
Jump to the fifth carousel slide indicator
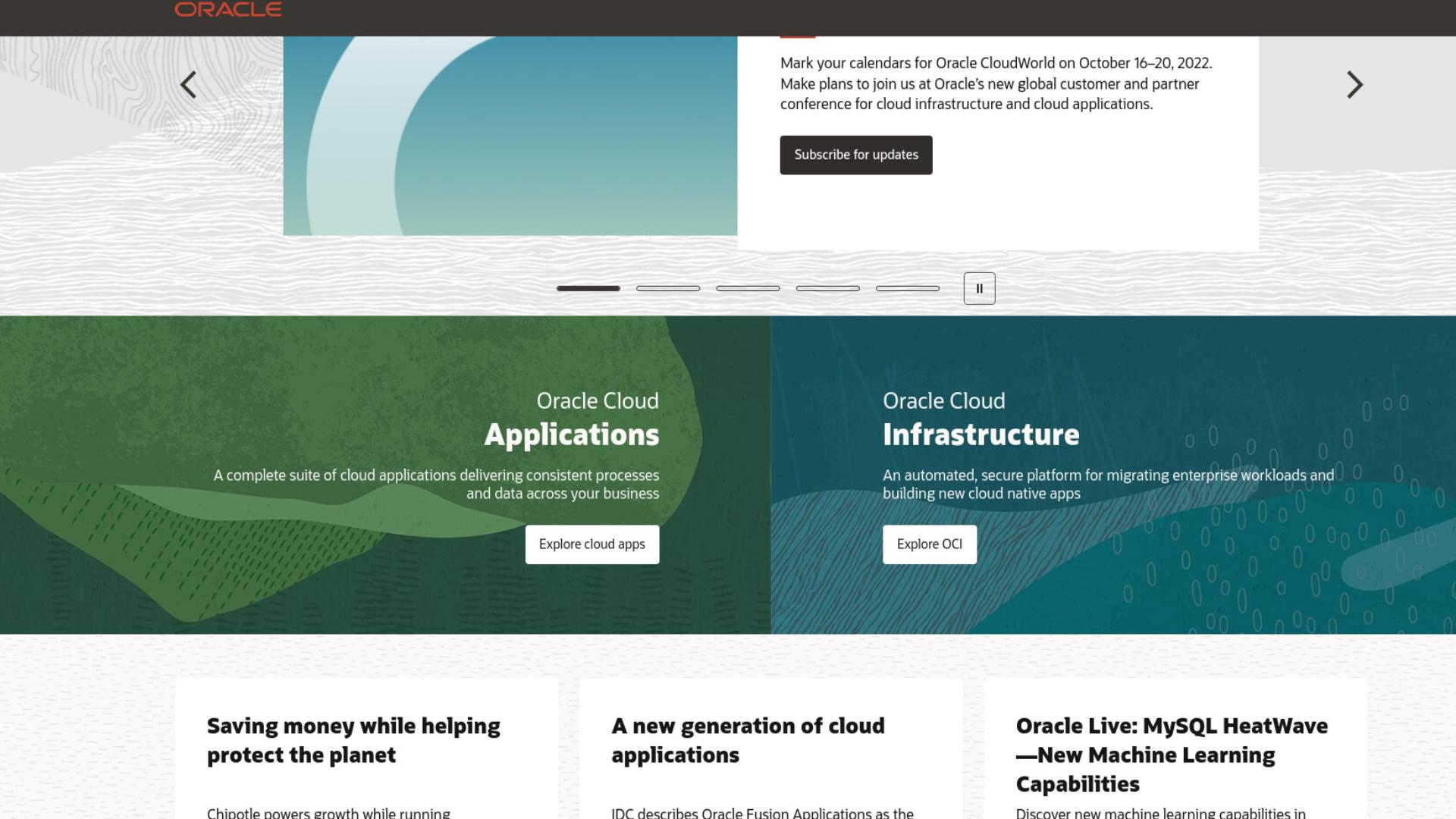point(908,288)
